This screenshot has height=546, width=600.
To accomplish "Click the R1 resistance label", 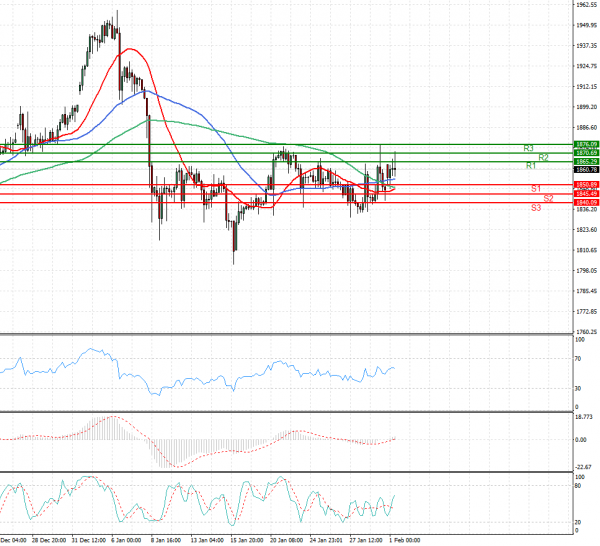I will (x=531, y=166).
